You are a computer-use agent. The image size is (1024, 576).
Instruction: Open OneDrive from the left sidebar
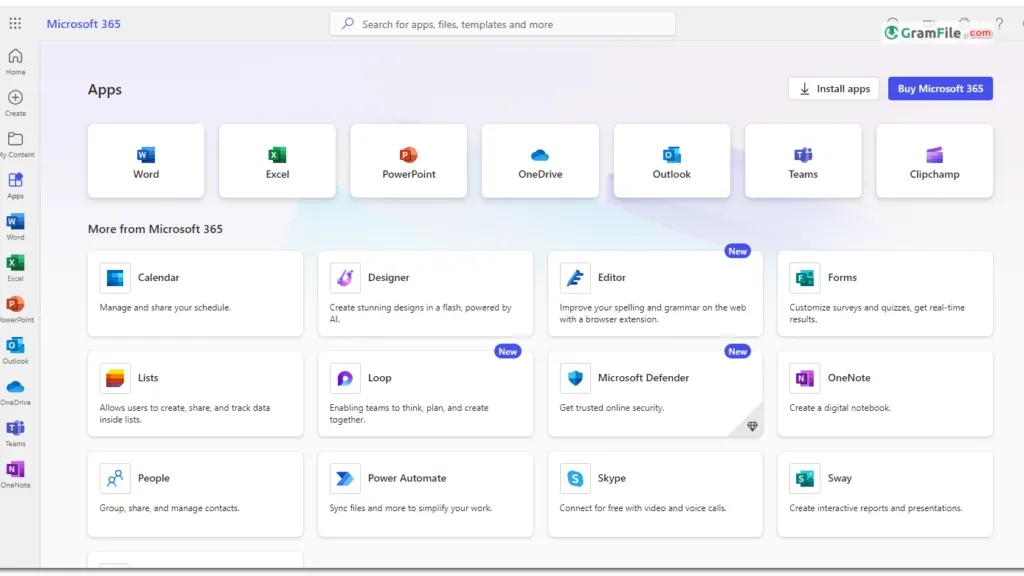coord(16,392)
